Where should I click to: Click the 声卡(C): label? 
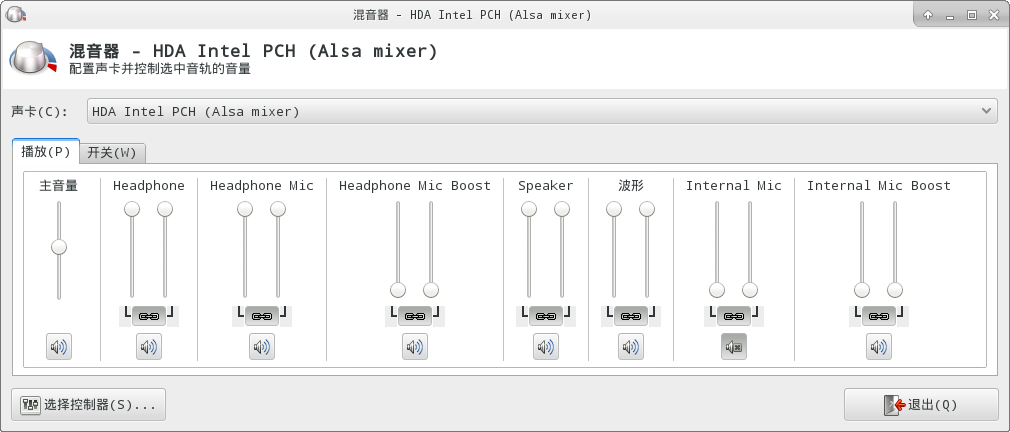(40, 111)
